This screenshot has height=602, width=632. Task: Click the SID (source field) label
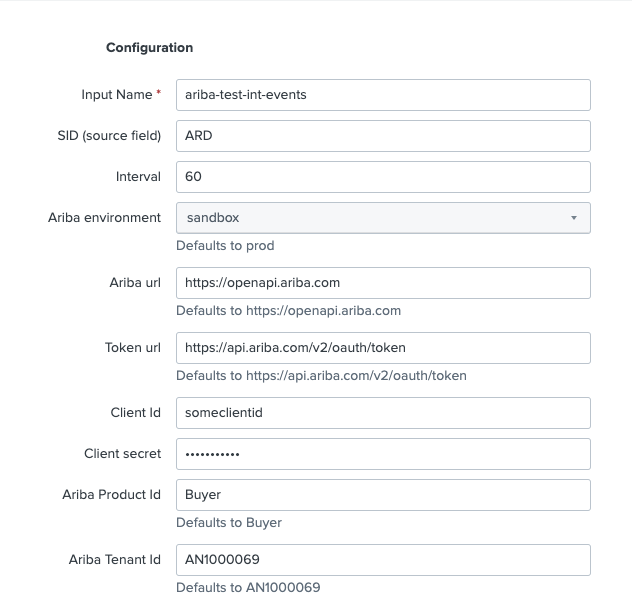click(109, 136)
